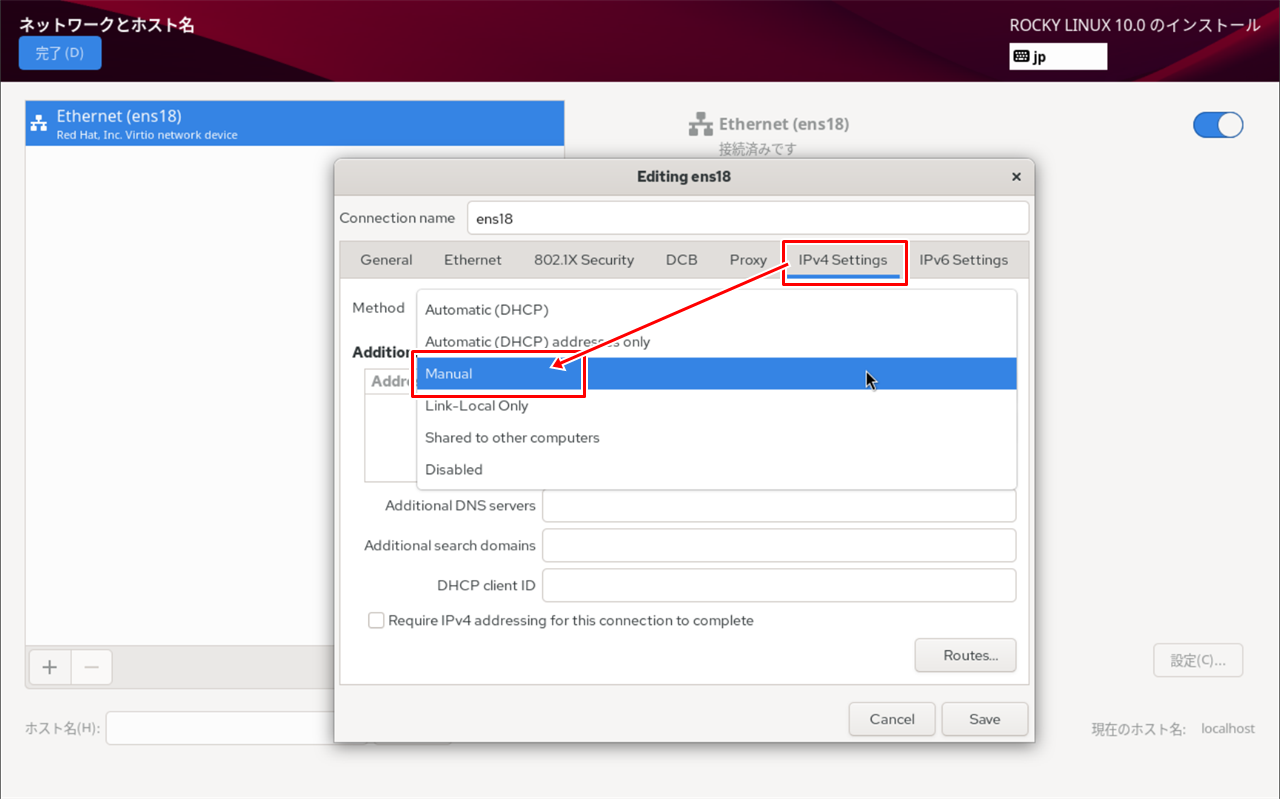This screenshot has height=799, width=1280.
Task: Click the keyboard layout jp indicator
Action: coord(1057,57)
